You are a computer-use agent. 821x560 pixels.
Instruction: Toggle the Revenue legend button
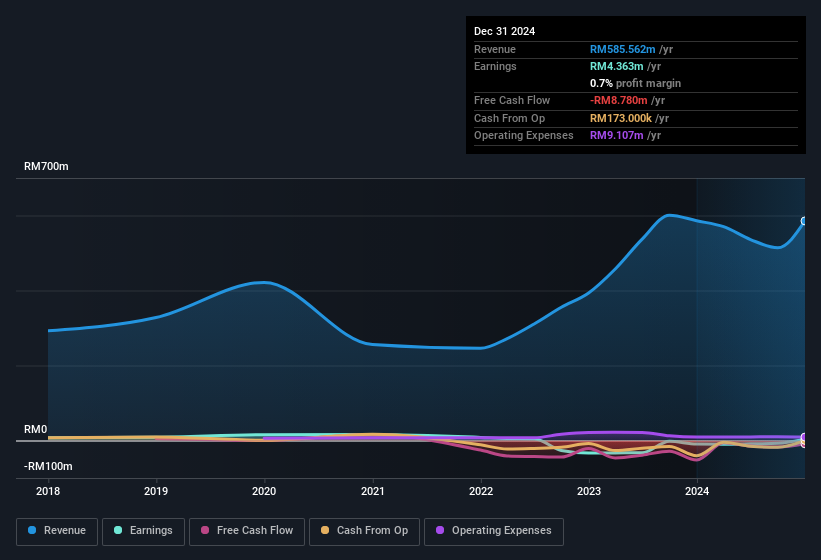click(57, 531)
